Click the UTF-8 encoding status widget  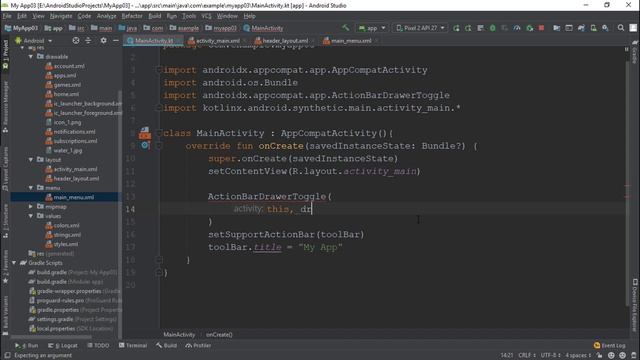(551, 356)
